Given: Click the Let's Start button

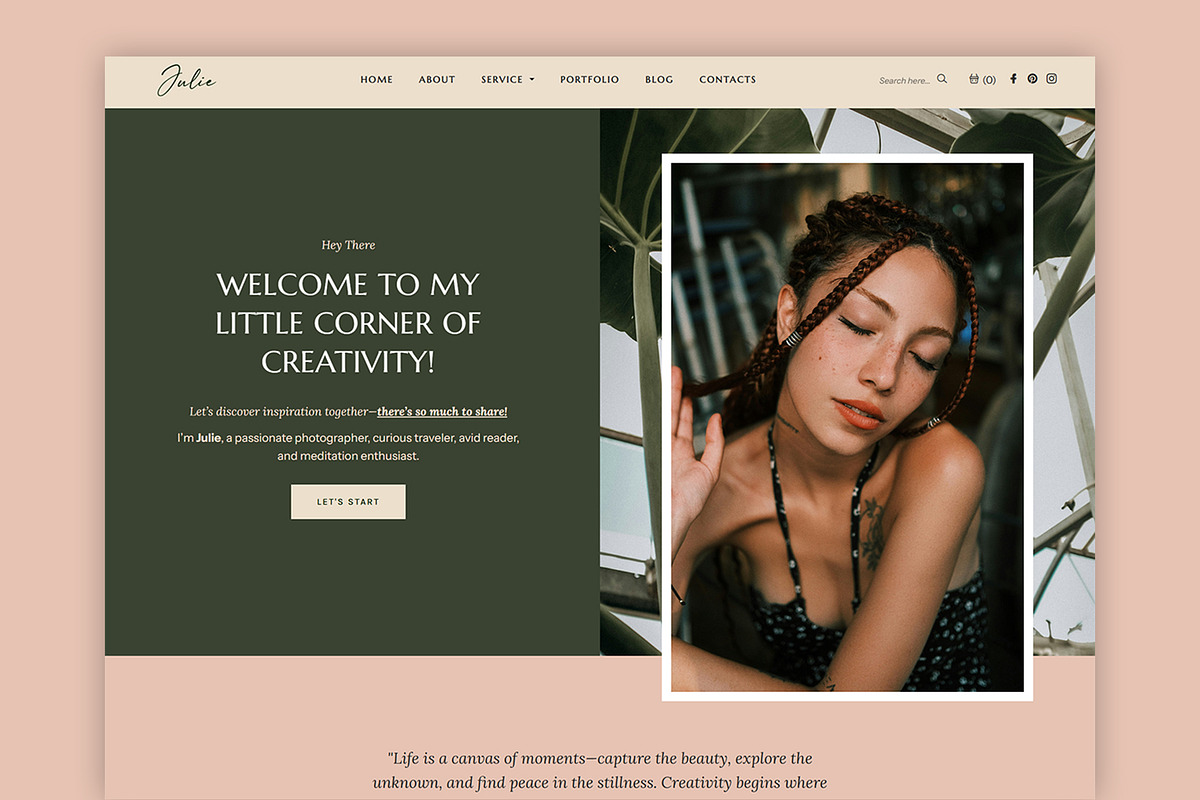Looking at the screenshot, I should click(348, 502).
